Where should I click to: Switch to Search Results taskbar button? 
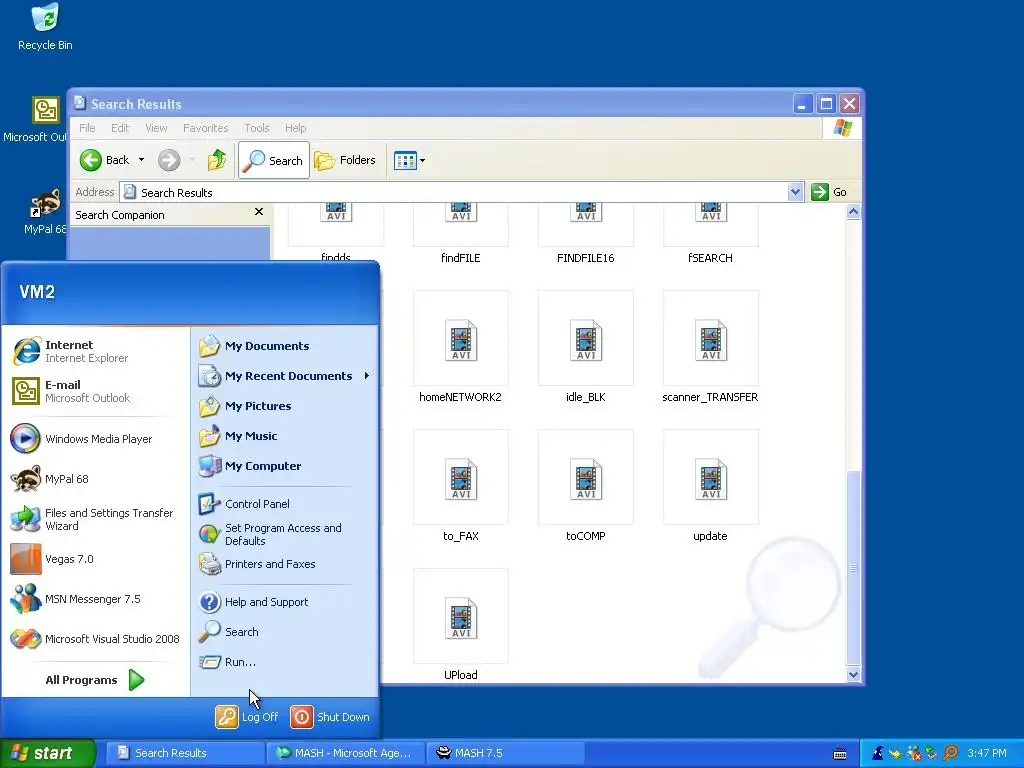[185, 753]
